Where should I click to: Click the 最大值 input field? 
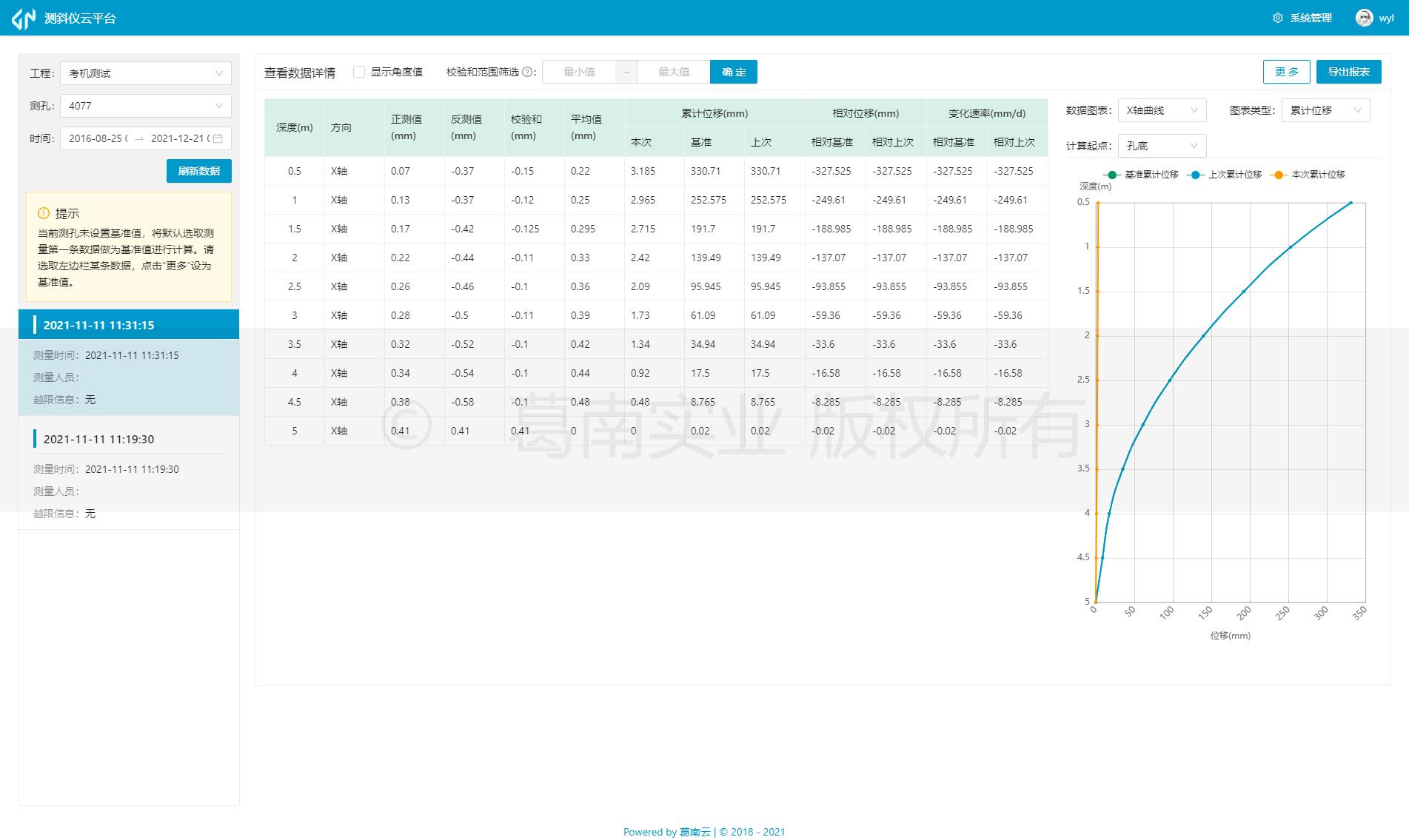tap(674, 72)
